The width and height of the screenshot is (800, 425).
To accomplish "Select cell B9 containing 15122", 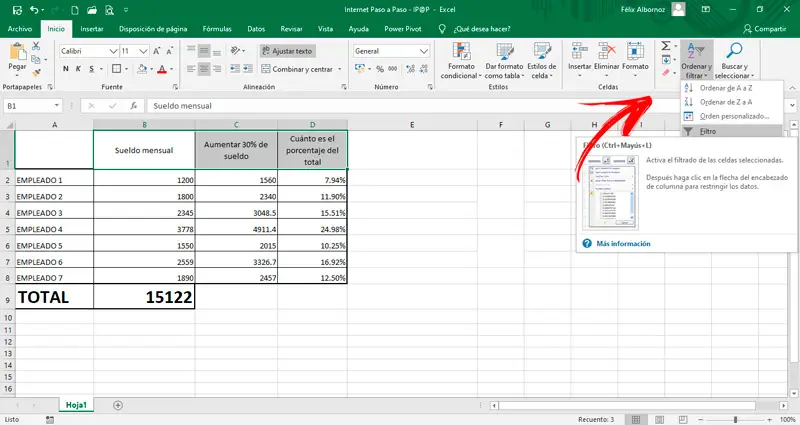I will click(x=144, y=297).
